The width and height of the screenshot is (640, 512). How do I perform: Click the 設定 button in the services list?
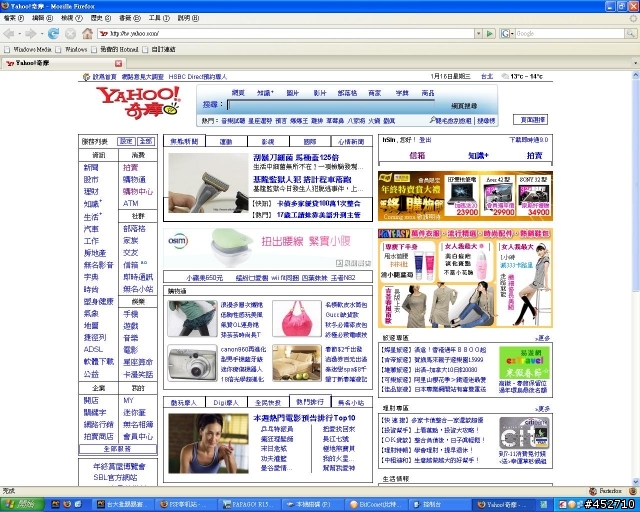[126, 141]
